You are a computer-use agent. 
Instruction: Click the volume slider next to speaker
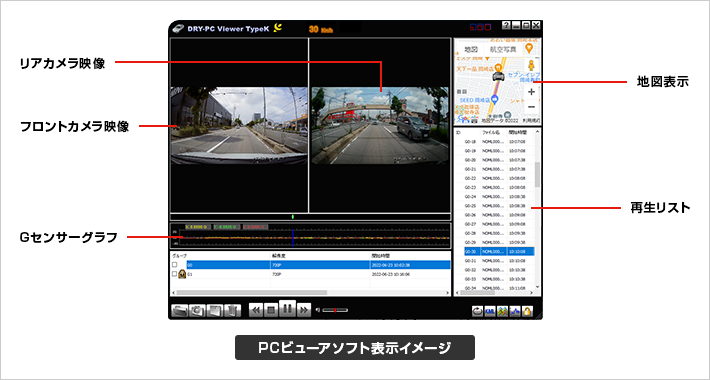click(x=335, y=310)
